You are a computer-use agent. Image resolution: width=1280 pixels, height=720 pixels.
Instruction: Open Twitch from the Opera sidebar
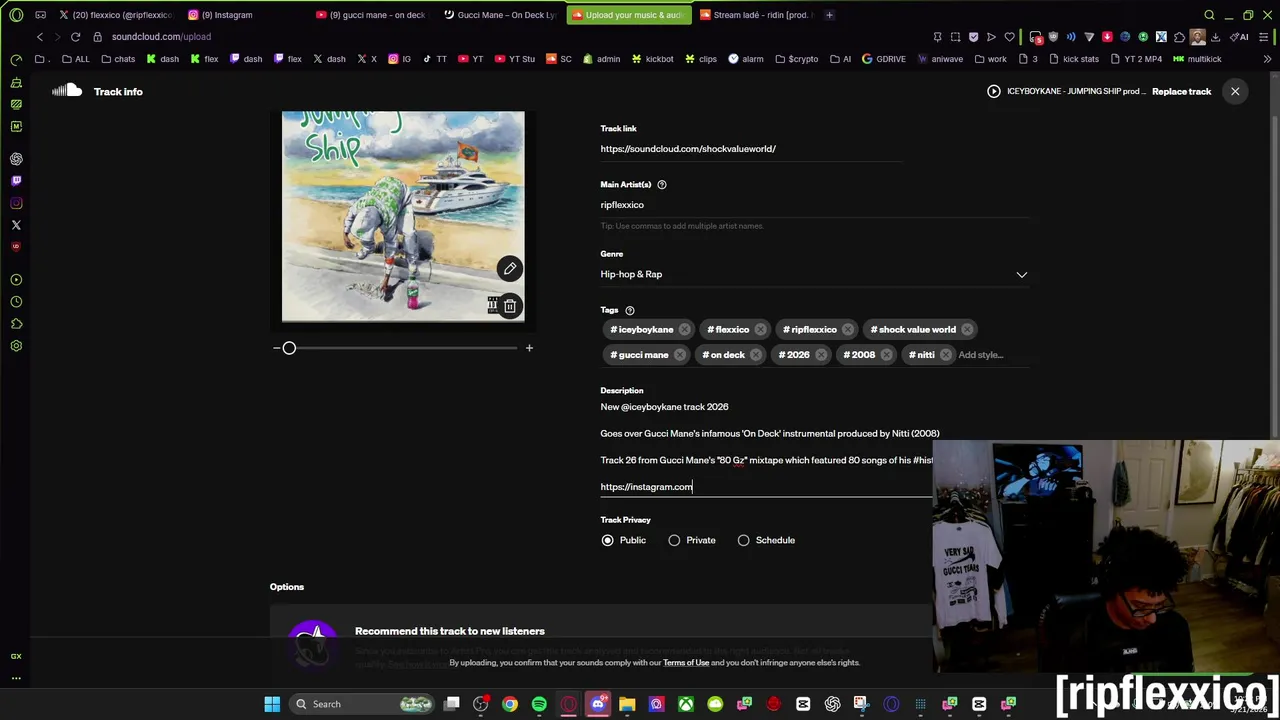[16, 181]
